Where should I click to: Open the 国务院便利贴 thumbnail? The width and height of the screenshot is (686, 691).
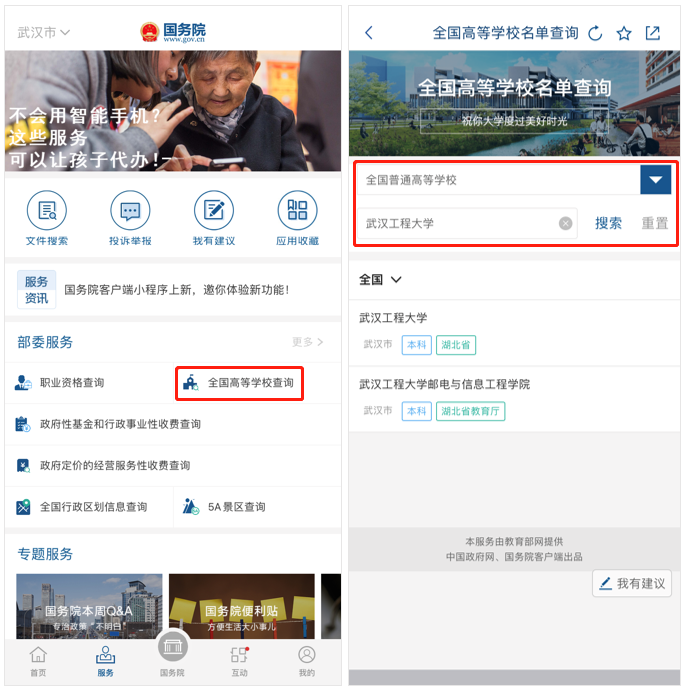pos(242,606)
